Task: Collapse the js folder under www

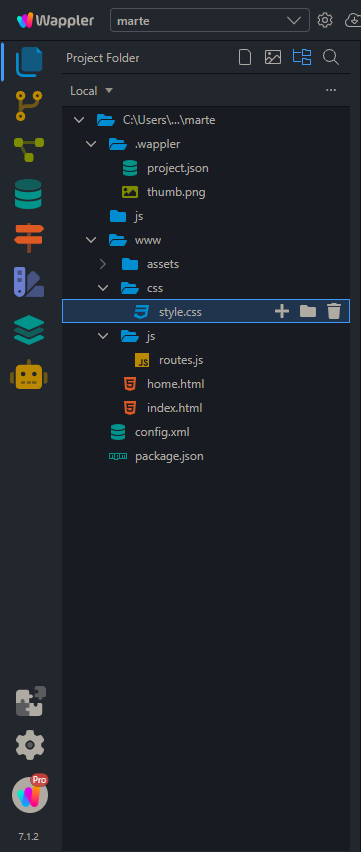Action: [x=103, y=336]
